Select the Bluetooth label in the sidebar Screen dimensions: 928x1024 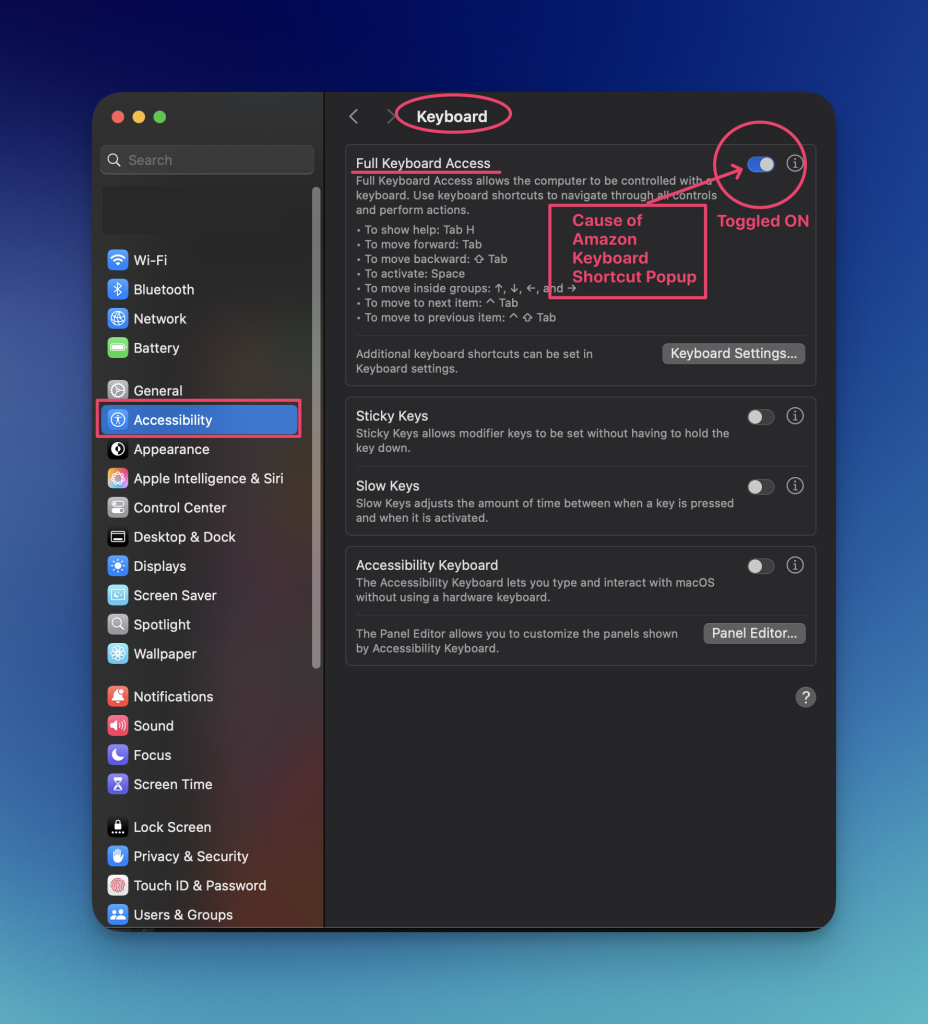tap(164, 289)
